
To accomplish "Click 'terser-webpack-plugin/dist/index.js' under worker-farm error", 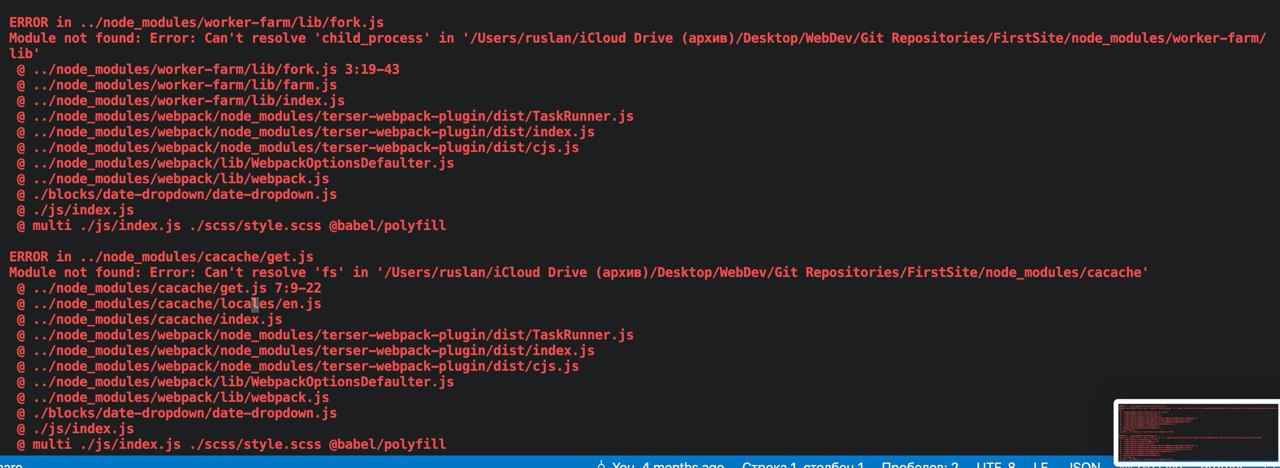I will click(x=305, y=132).
